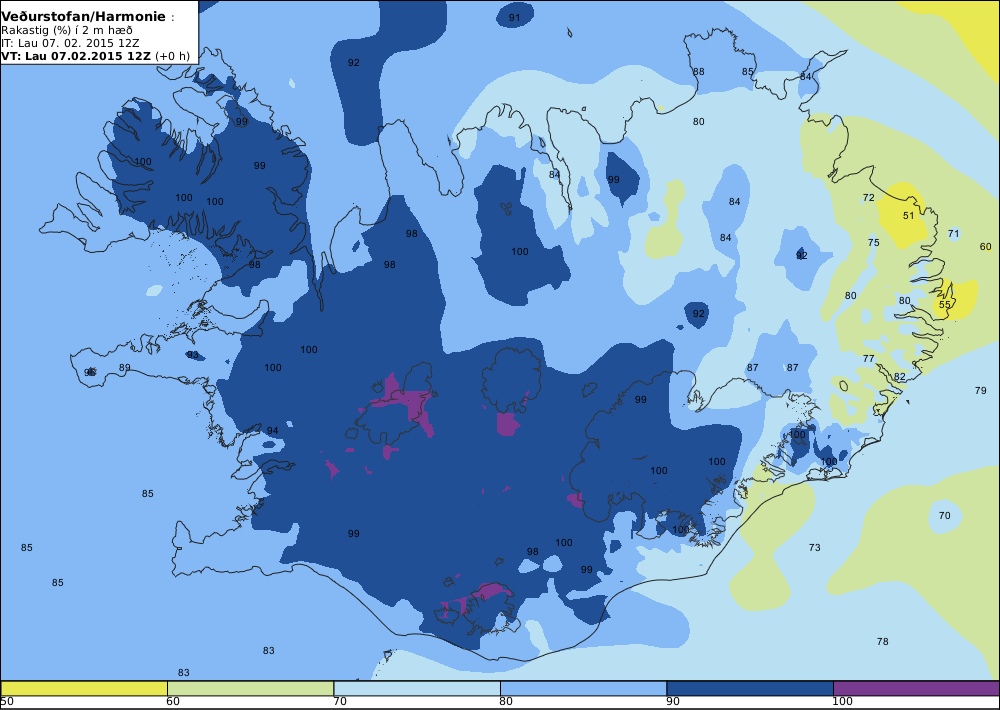This screenshot has width=1000, height=710.
Task: Click the "50" label under the legend bar
Action: click(7, 702)
